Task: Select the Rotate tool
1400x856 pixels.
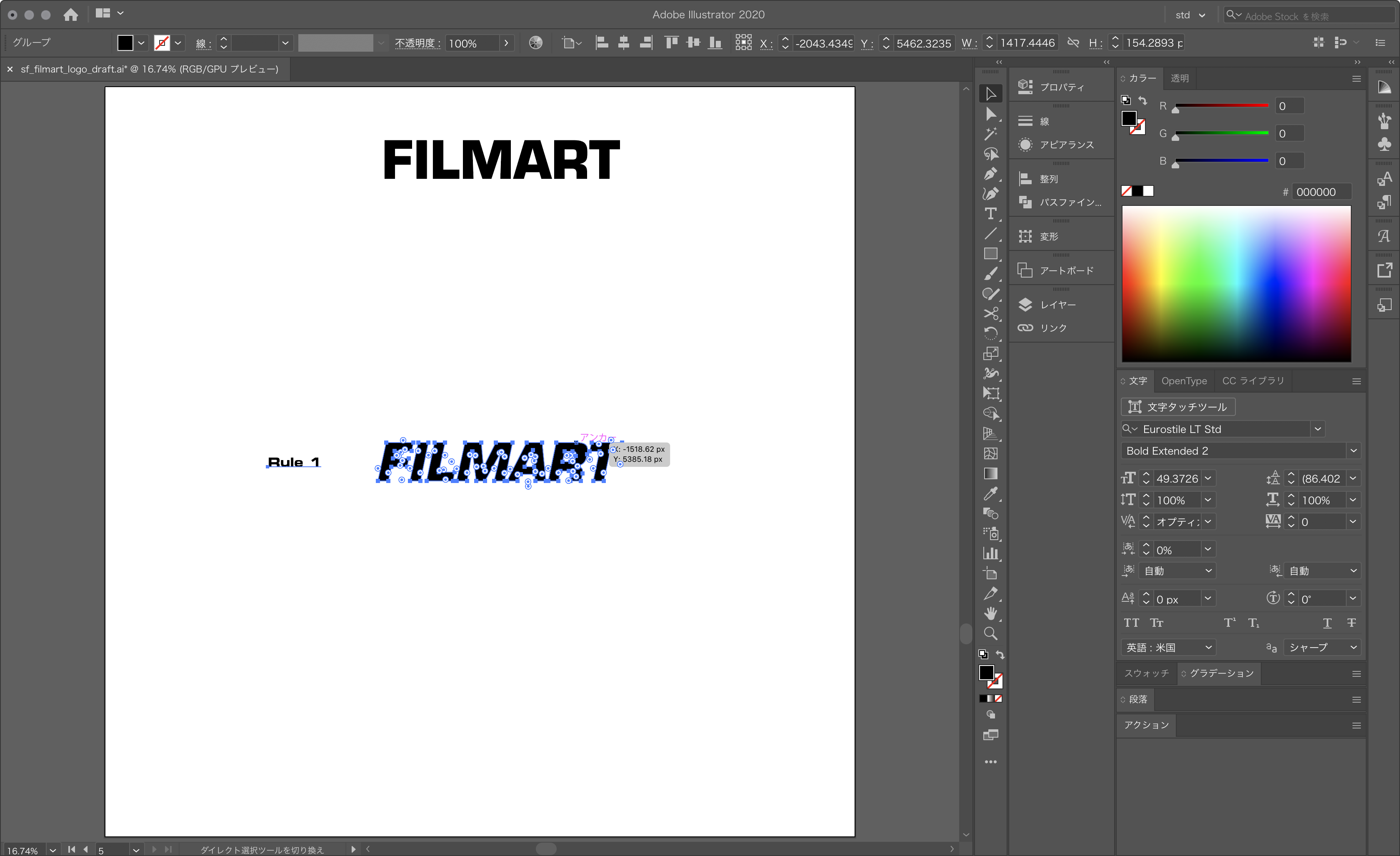Action: click(x=990, y=333)
